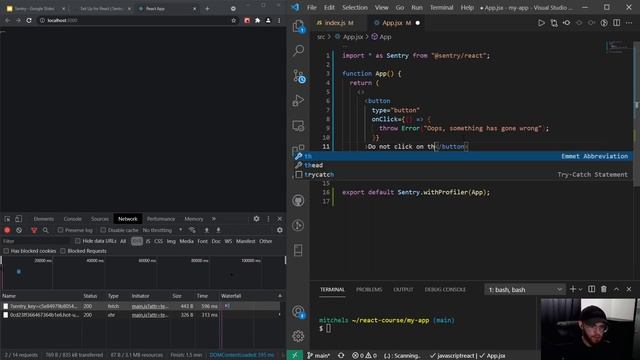The width and height of the screenshot is (640, 360).
Task: Open the terminal selector 1: bash, bash
Action: click(525, 289)
